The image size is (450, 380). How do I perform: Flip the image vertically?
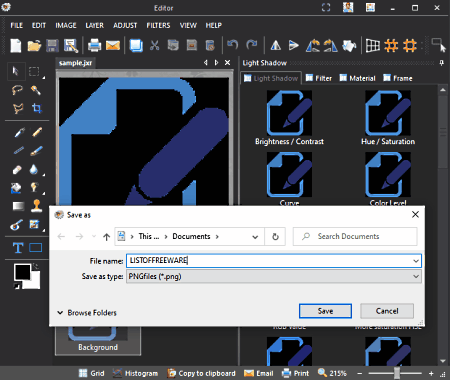[x=294, y=45]
